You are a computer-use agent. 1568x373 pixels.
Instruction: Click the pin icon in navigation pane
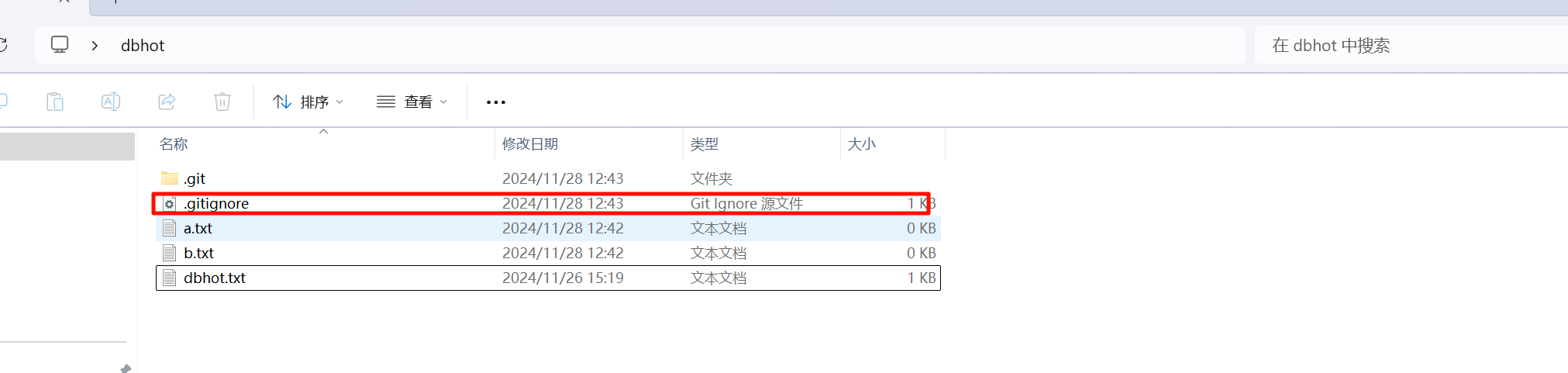click(x=126, y=369)
